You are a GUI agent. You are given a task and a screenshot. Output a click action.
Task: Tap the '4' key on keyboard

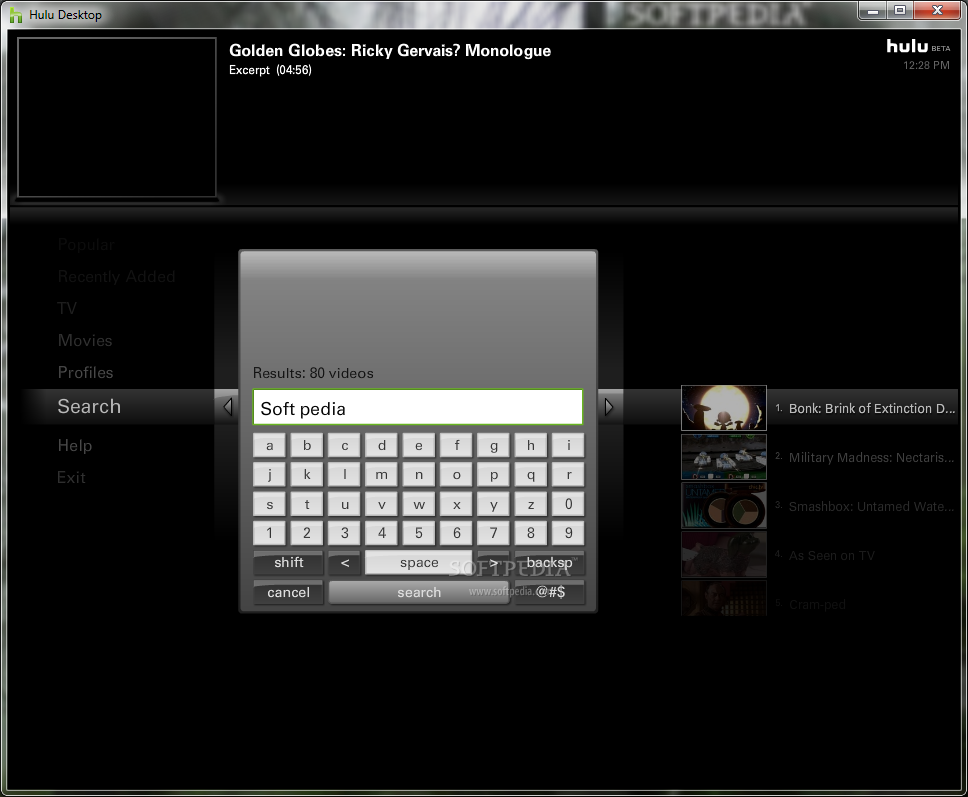(382, 533)
